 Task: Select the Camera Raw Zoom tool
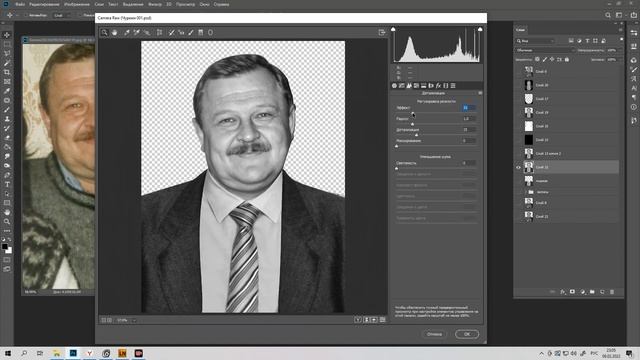104,33
